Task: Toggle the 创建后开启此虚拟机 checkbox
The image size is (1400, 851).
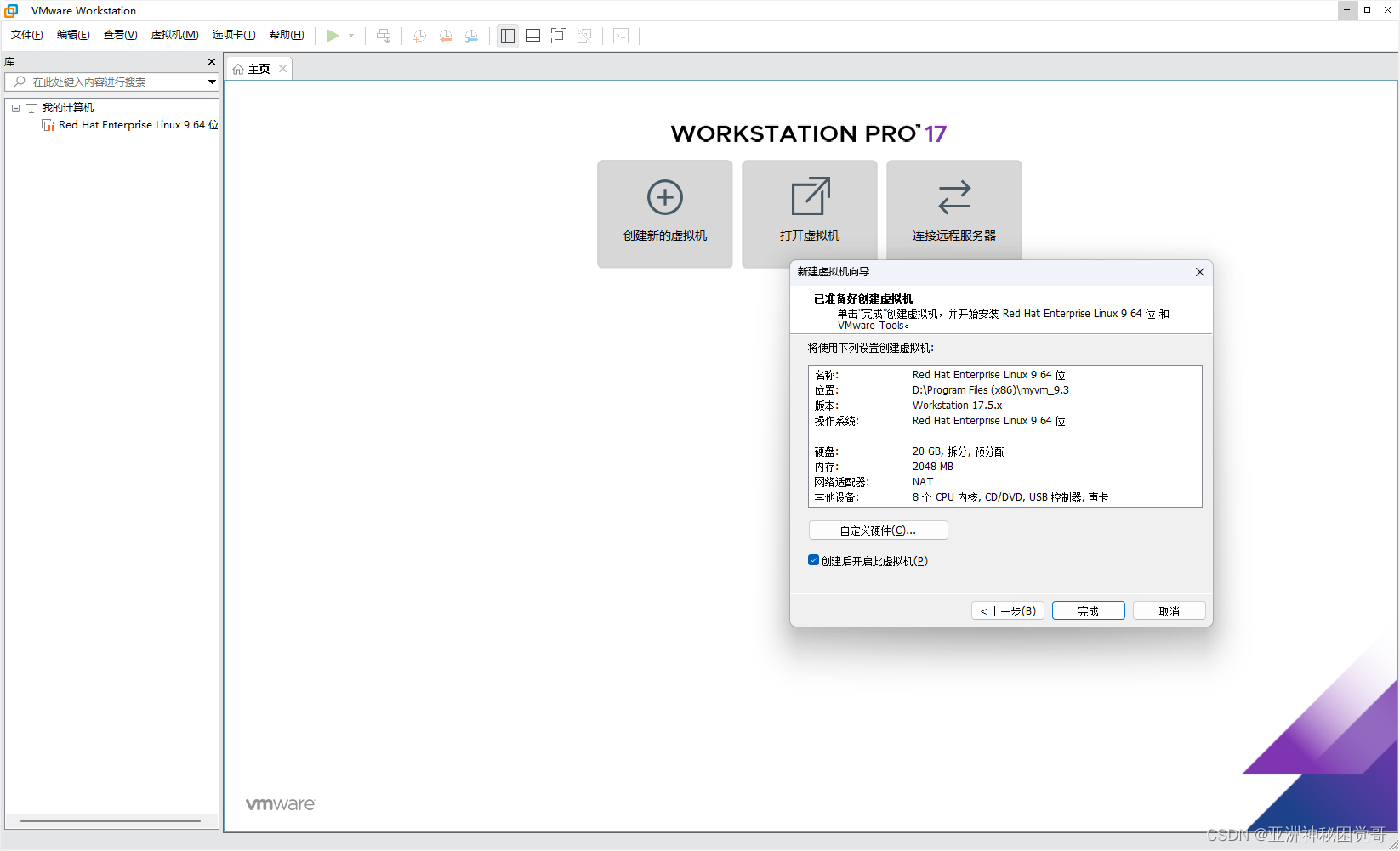Action: (813, 560)
